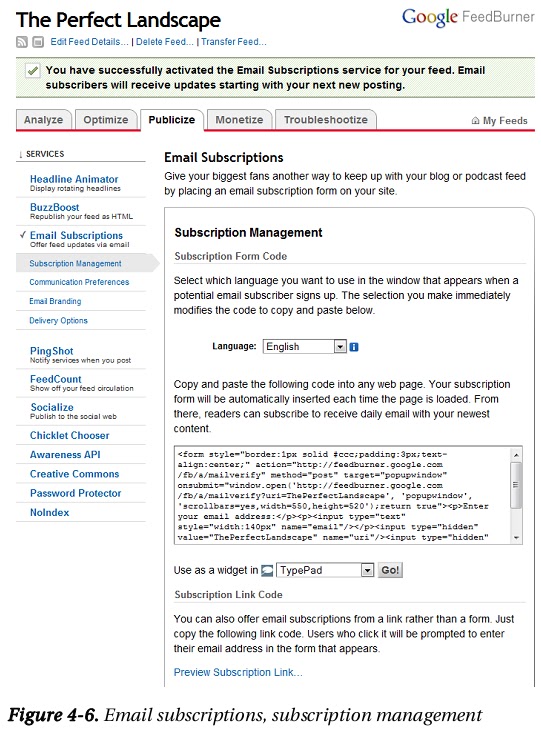Switch to the Analyze tab
Screen dimensions: 541x730
point(43,120)
